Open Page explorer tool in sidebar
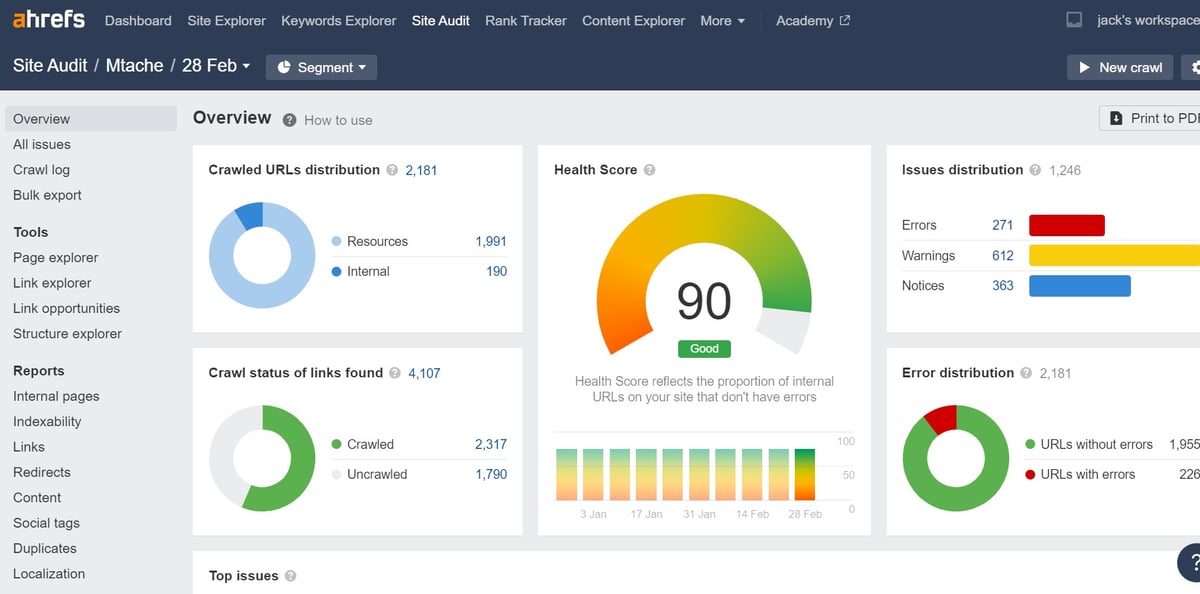 (x=55, y=257)
